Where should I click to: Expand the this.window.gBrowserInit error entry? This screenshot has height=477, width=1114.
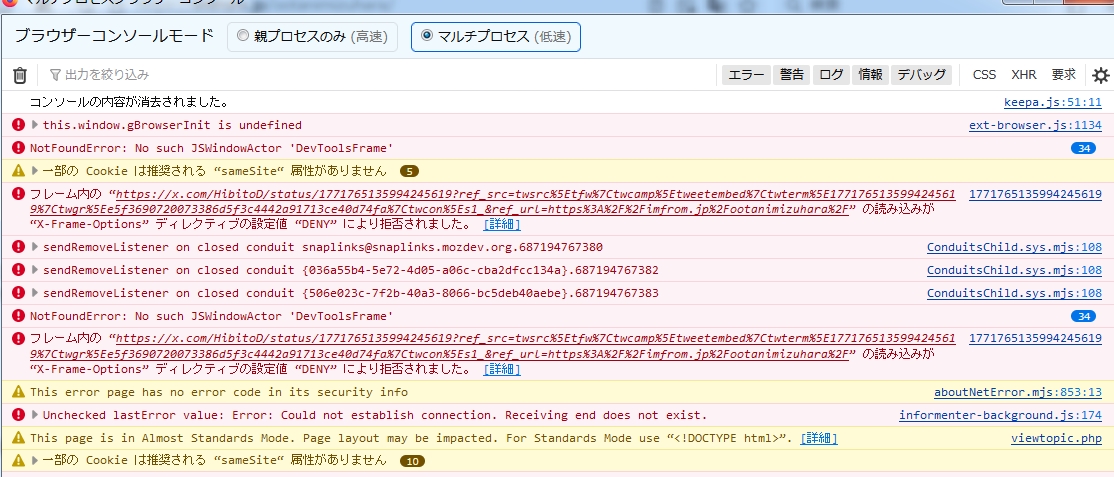click(36, 125)
